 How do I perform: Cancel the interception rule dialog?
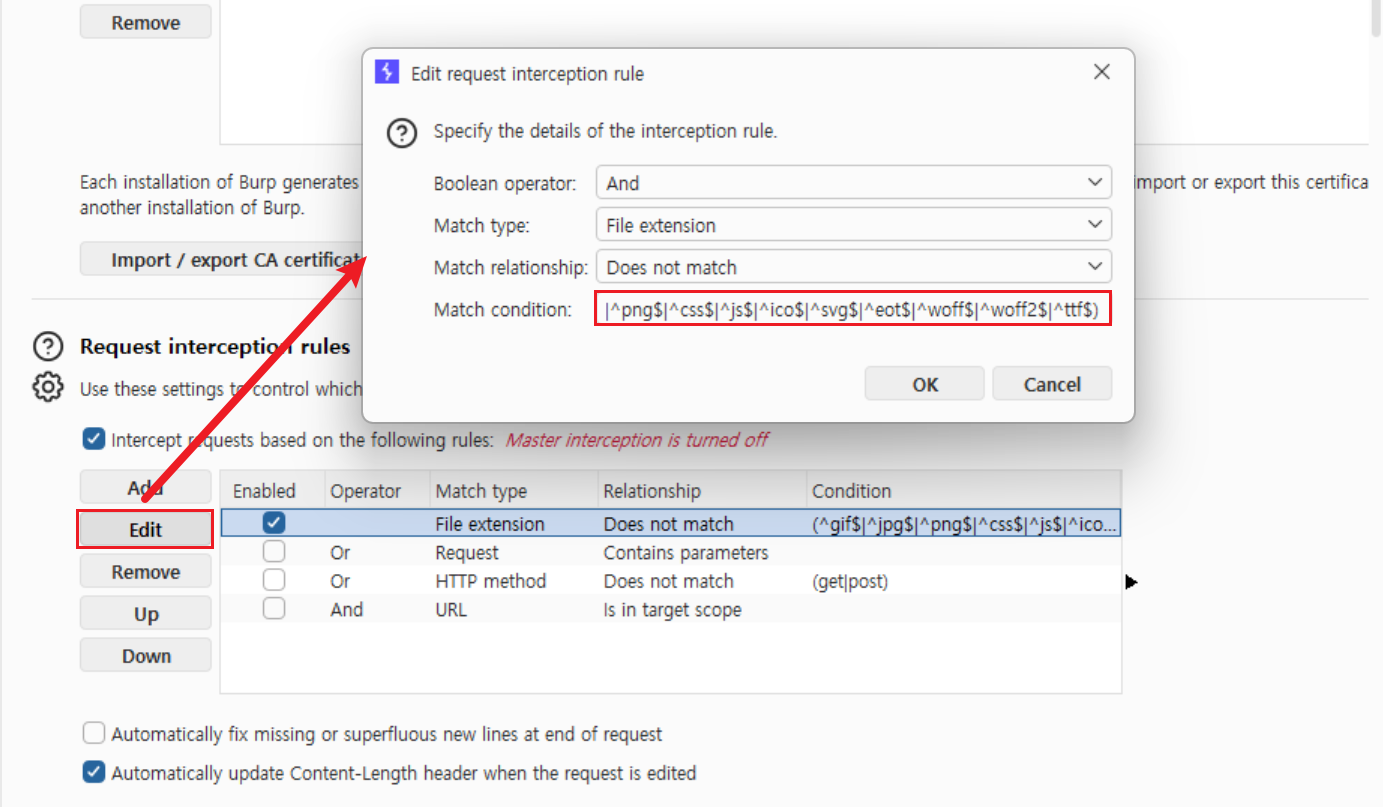point(1052,384)
